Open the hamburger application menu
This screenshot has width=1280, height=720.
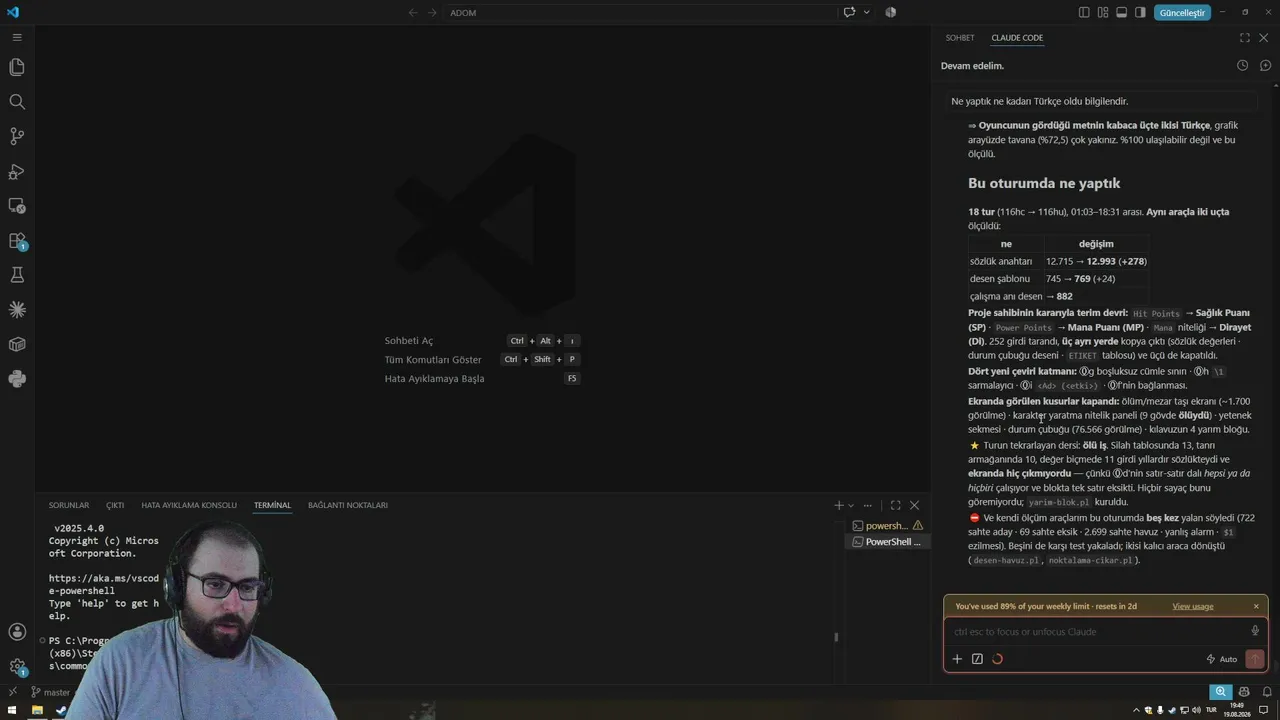point(17,37)
